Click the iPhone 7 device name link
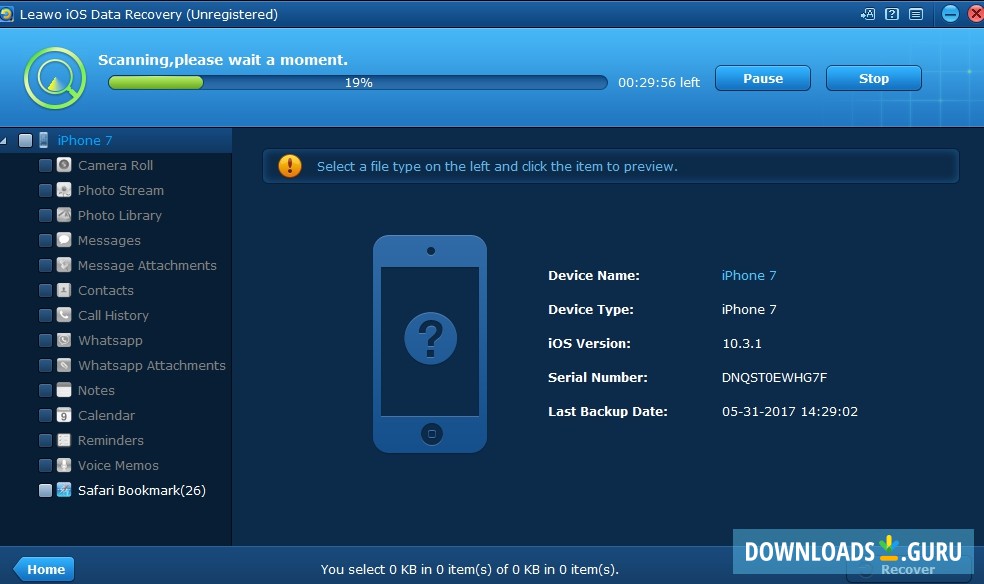 749,275
